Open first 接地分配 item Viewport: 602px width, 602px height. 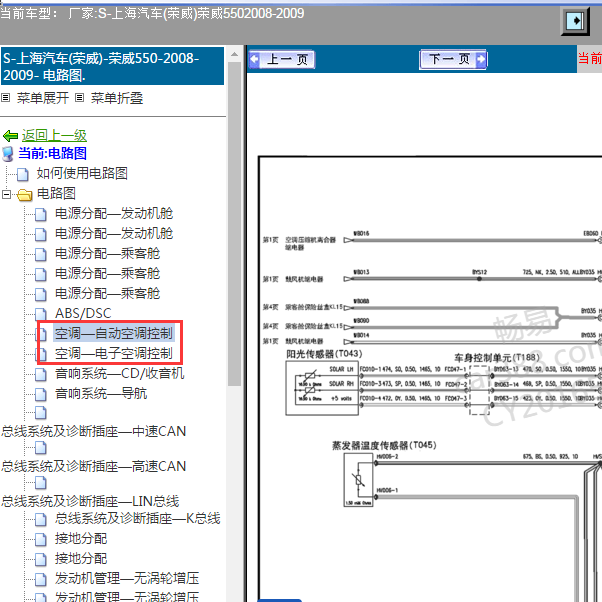pos(81,538)
